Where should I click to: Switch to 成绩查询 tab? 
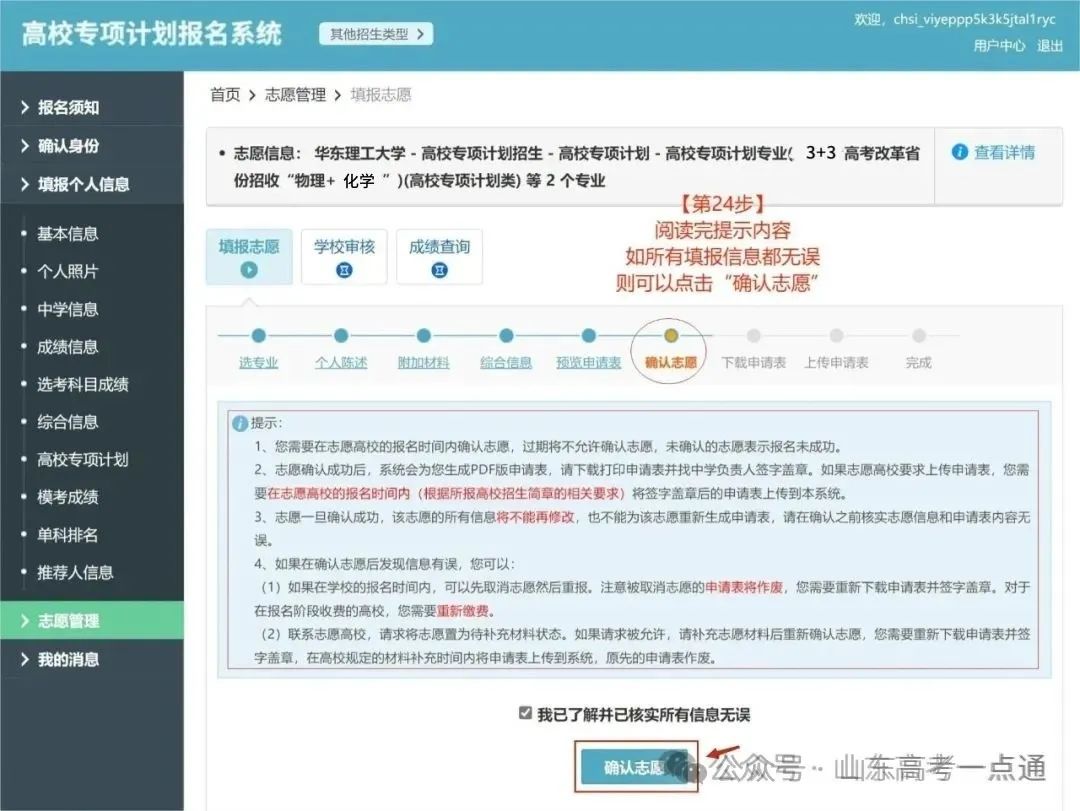coord(439,256)
